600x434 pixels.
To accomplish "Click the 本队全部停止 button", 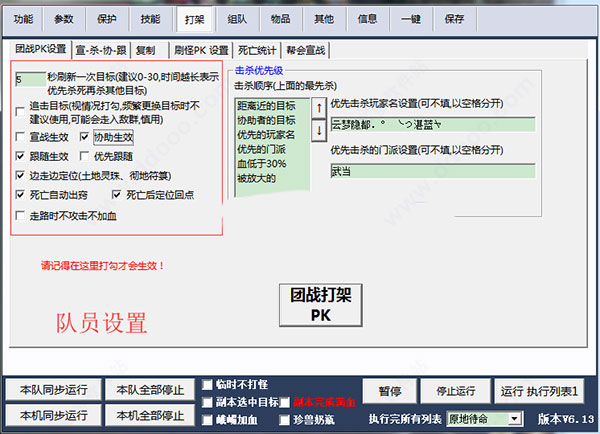I will [150, 390].
